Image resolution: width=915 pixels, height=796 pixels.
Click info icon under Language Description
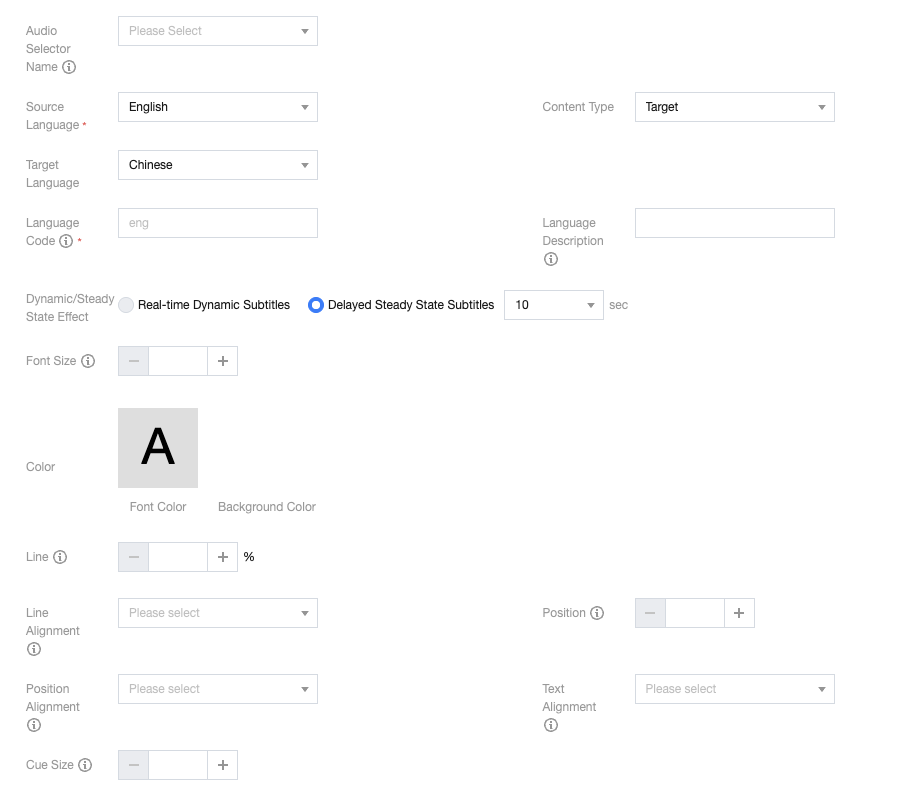[x=550, y=259]
